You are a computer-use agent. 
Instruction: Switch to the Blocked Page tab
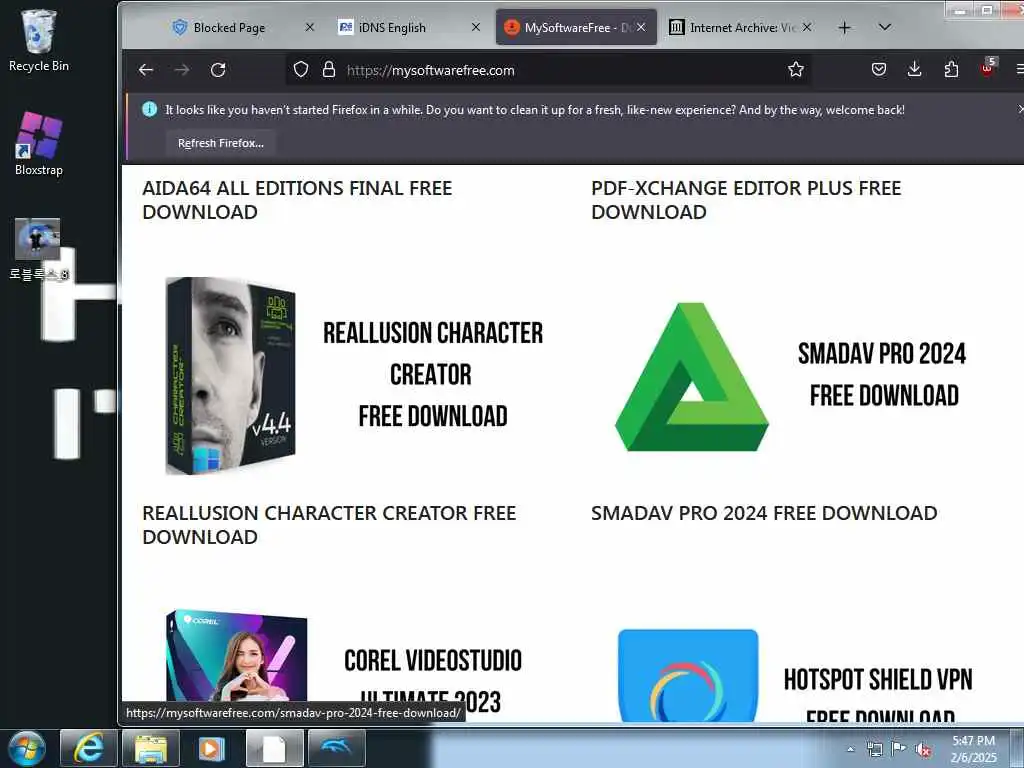[x=229, y=27]
